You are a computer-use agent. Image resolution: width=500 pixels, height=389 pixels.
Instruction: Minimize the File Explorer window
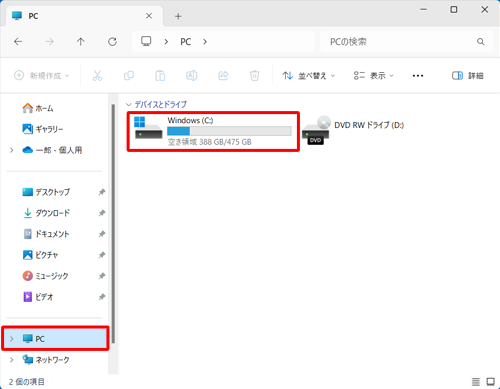[423, 10]
